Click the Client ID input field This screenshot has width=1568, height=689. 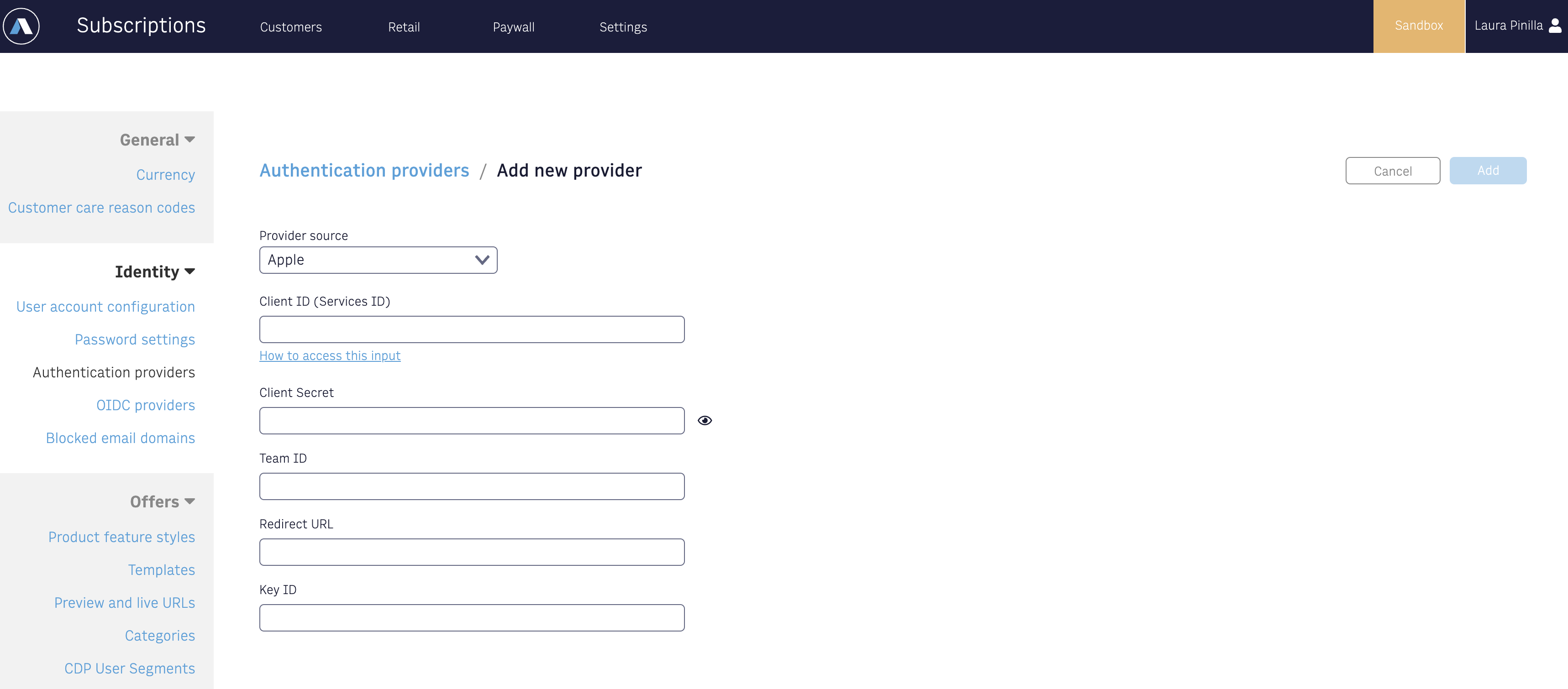click(x=472, y=329)
